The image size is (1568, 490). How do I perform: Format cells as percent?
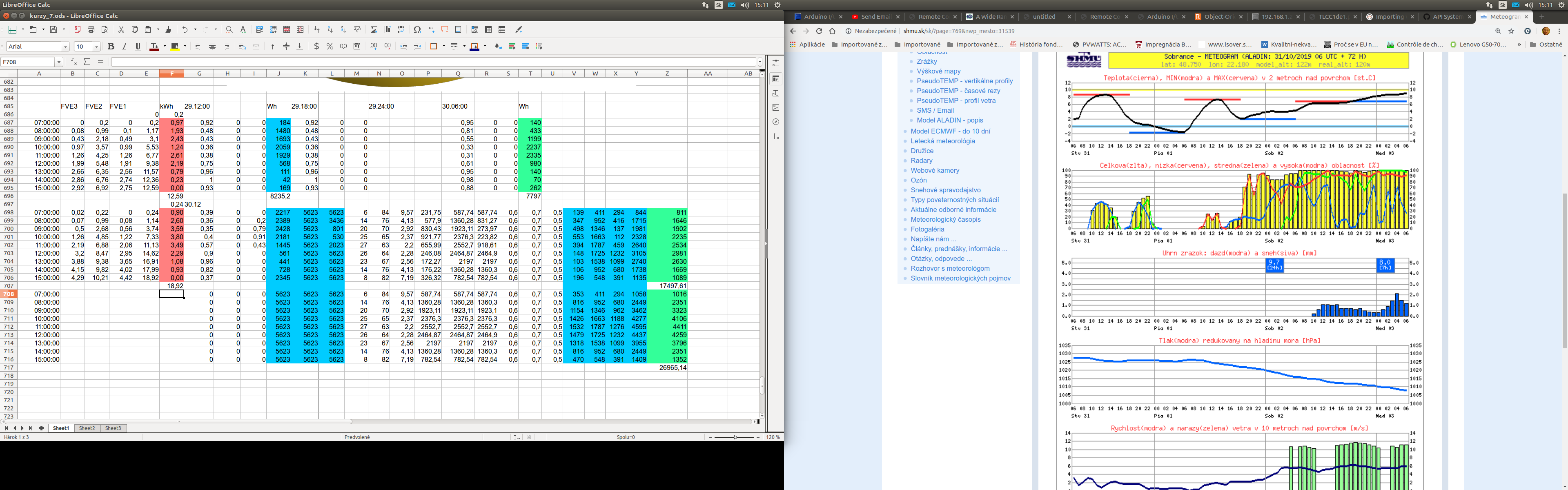pos(330,46)
